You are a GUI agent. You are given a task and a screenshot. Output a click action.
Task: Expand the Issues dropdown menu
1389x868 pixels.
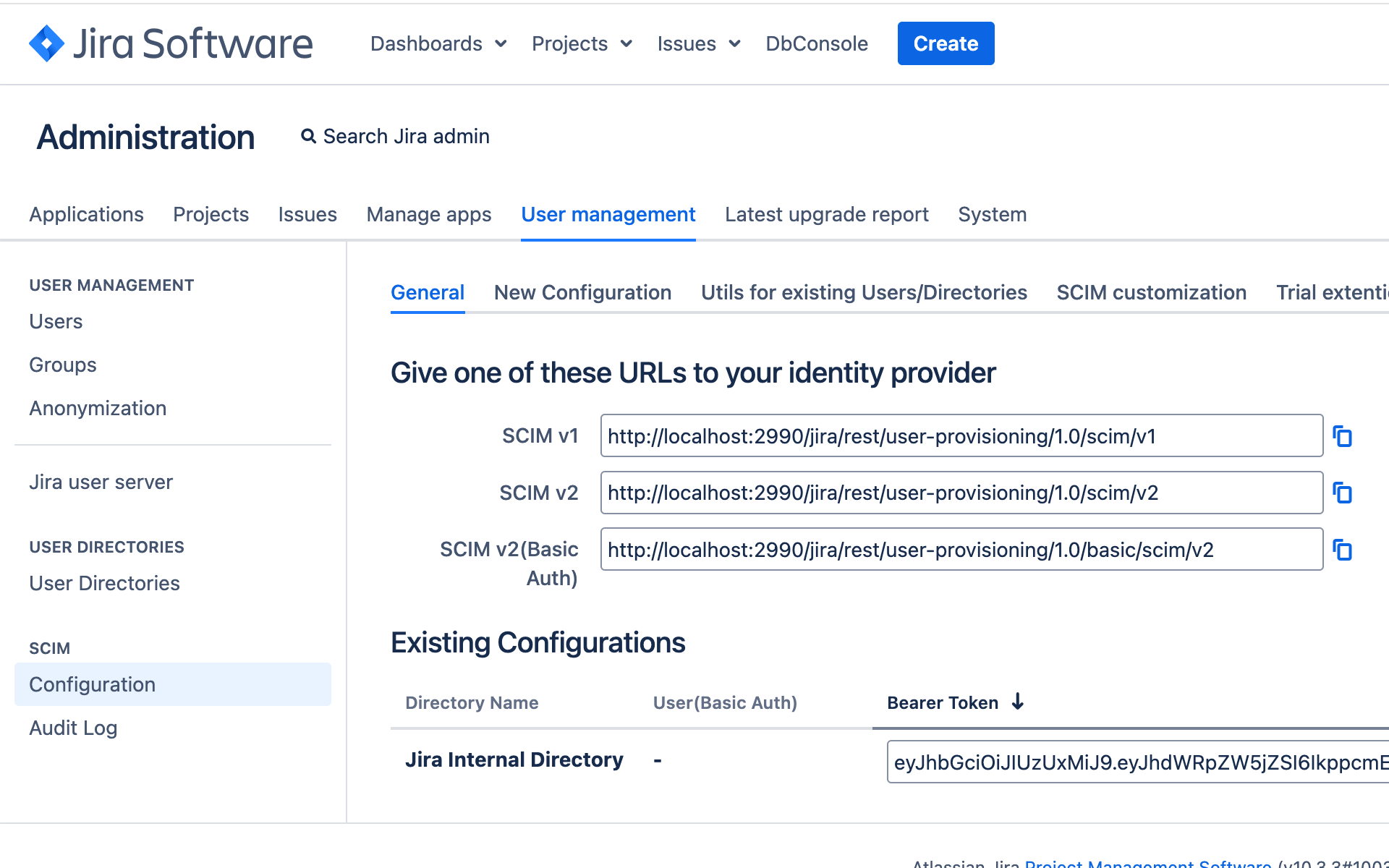point(699,43)
